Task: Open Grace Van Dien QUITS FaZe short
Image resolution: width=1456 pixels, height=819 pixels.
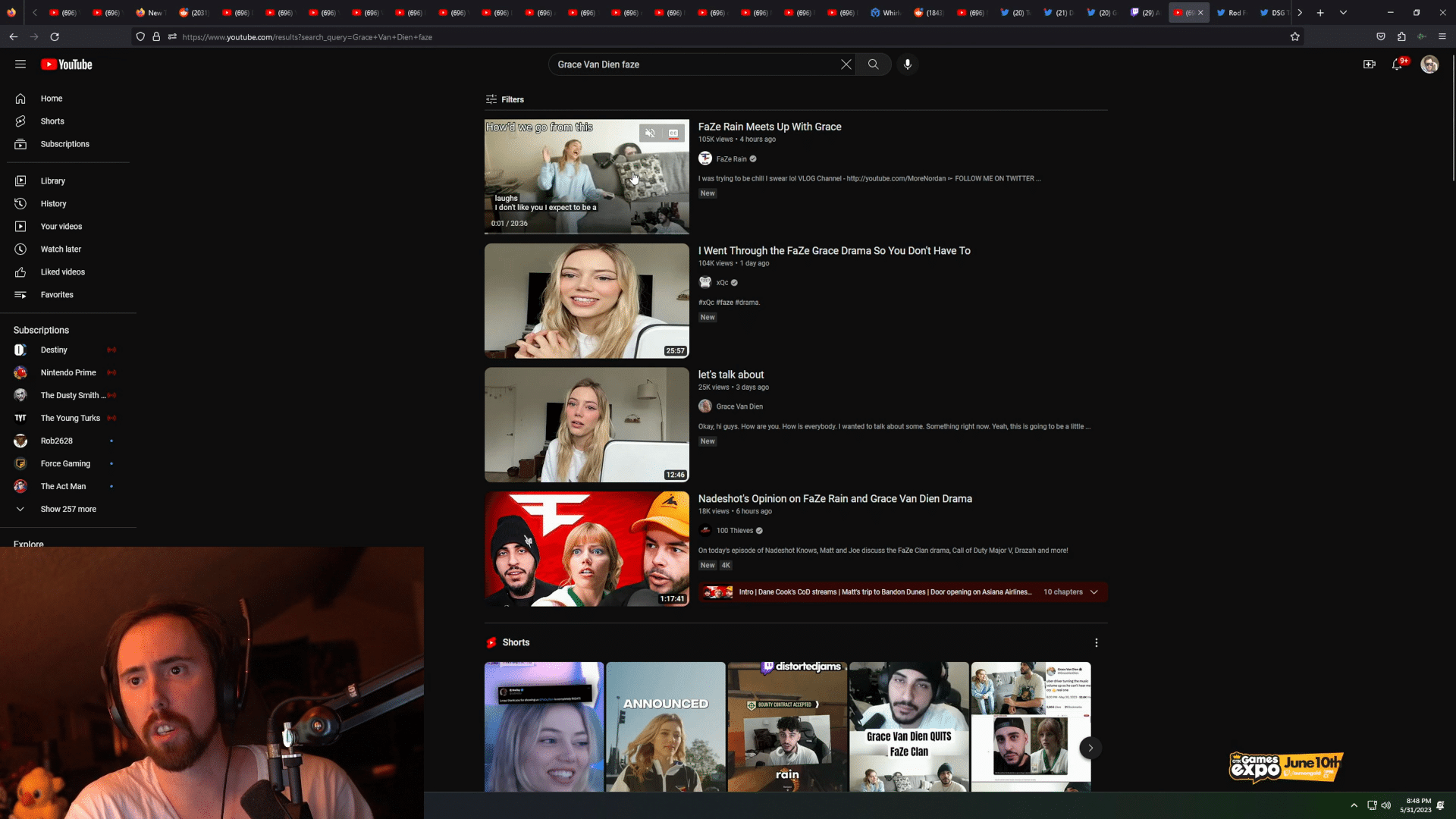Action: 908,726
